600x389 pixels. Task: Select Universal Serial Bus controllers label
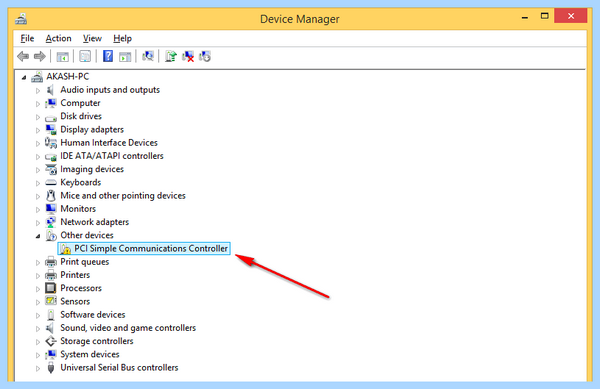(x=119, y=367)
